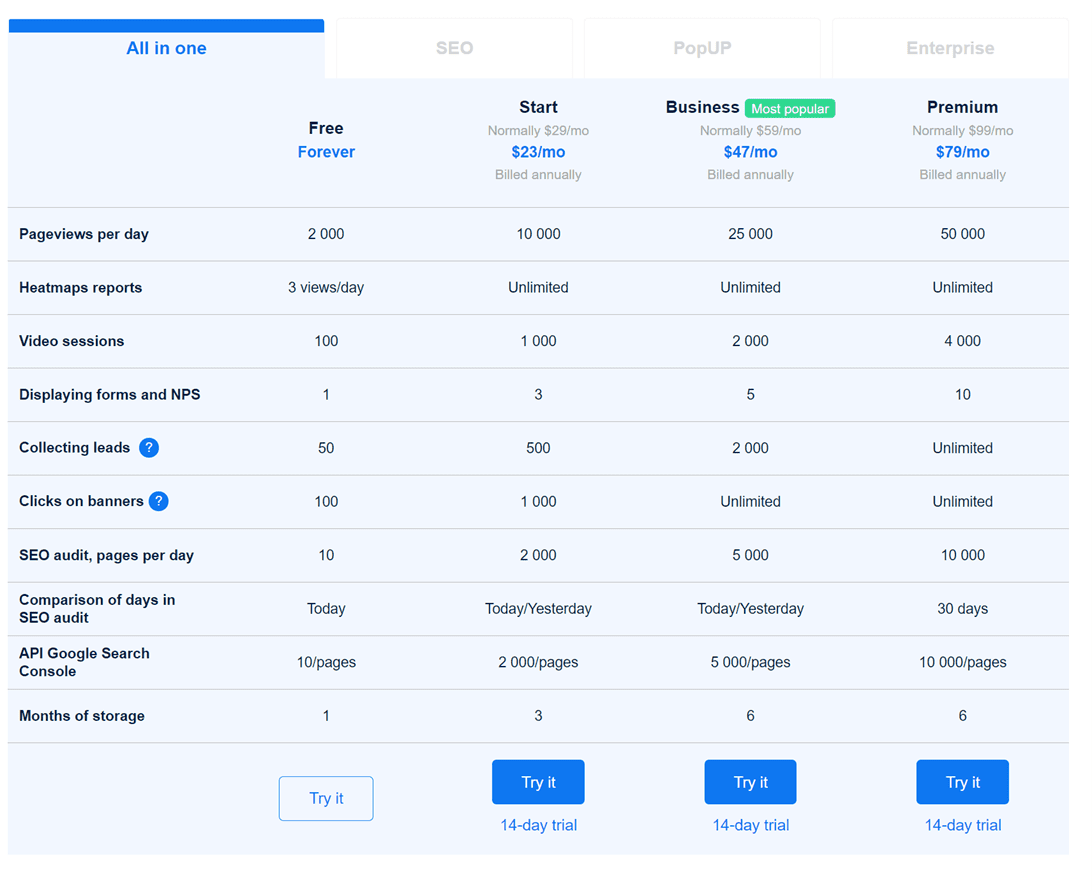The height and width of the screenshot is (891, 1092).
Task: Click the $79/mo Premium price
Action: pyautogui.click(x=962, y=151)
